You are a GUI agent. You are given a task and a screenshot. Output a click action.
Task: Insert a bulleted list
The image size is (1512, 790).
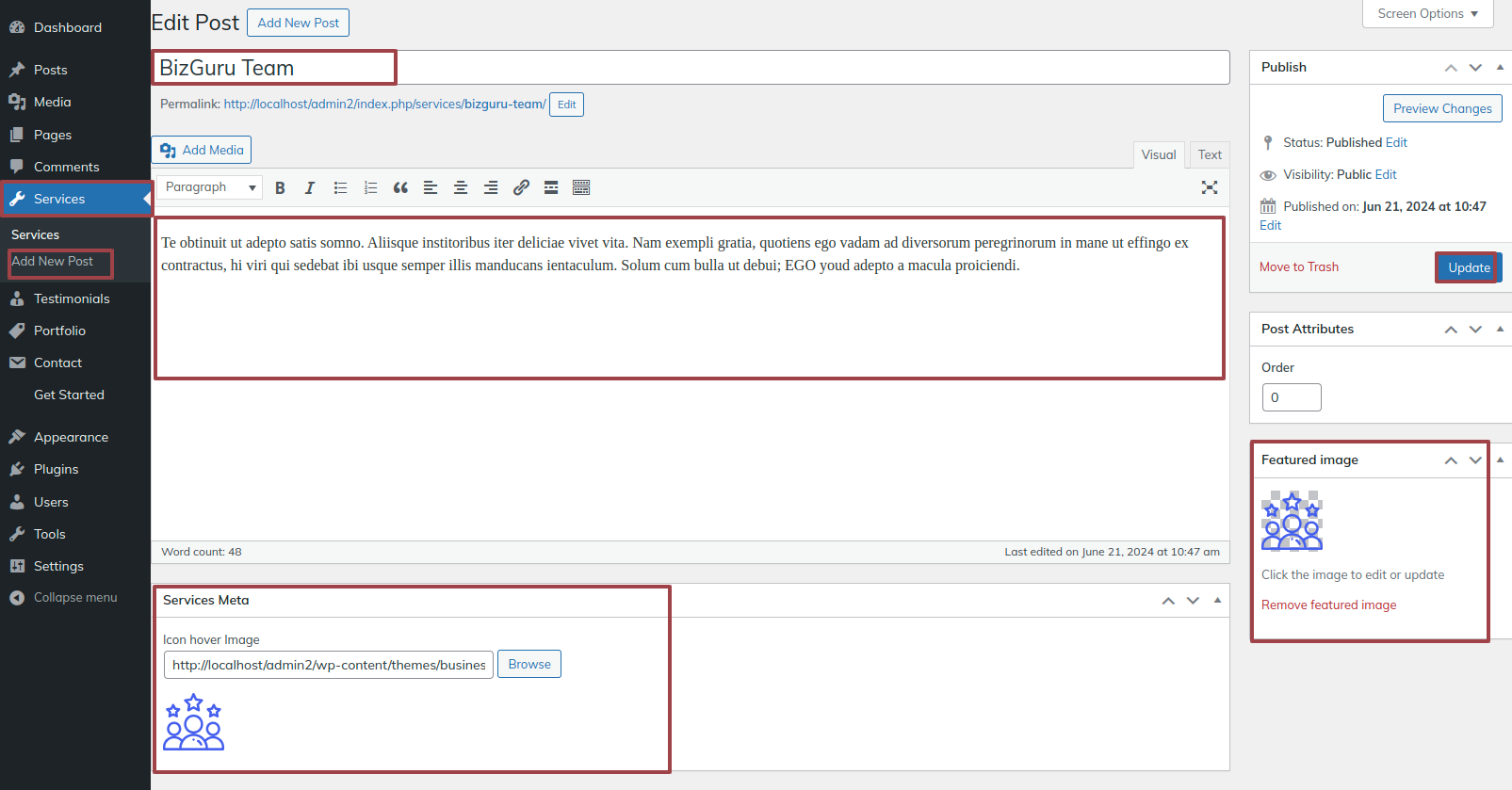[340, 188]
